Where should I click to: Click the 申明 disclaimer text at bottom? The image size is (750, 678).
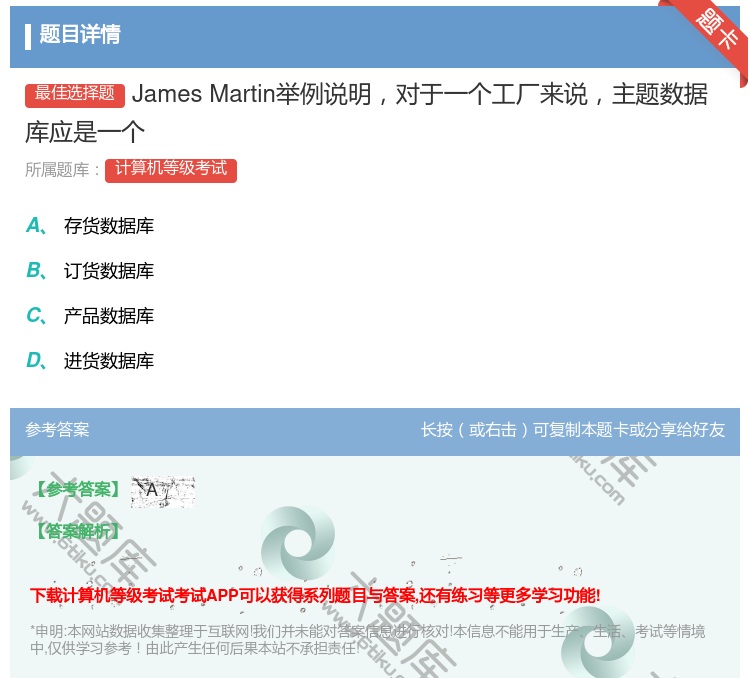point(367,640)
